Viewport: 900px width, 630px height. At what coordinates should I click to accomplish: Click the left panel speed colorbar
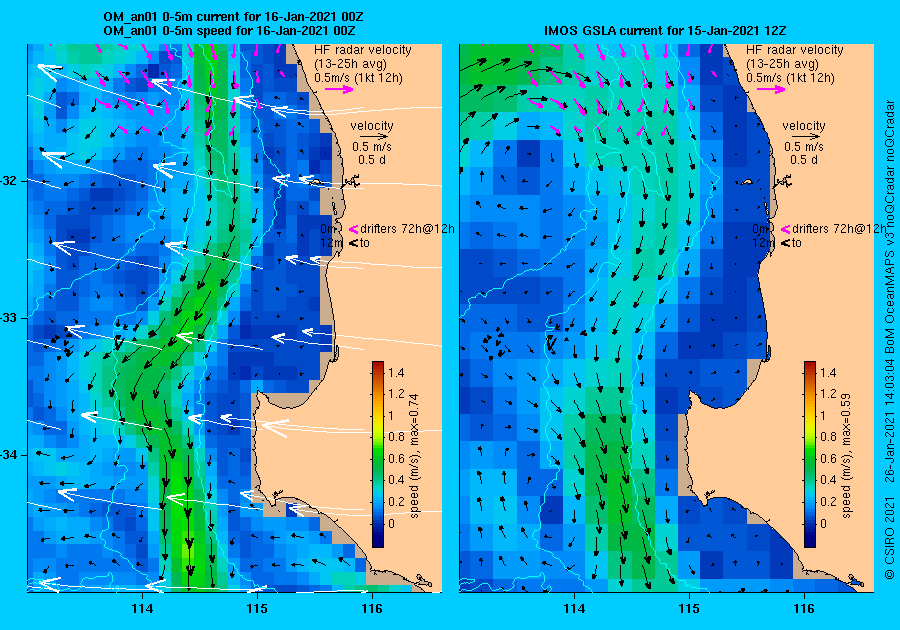[378, 454]
